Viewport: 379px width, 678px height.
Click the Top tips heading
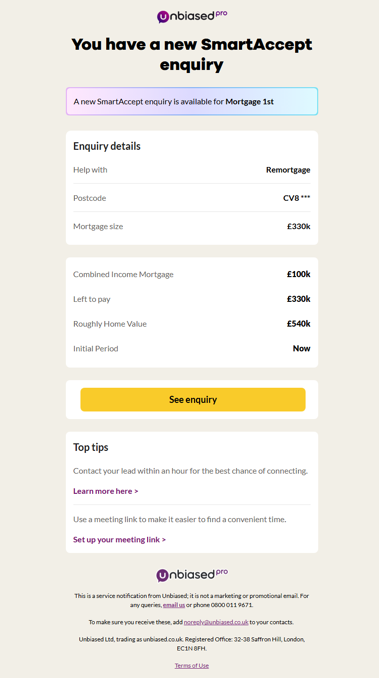pos(91,447)
